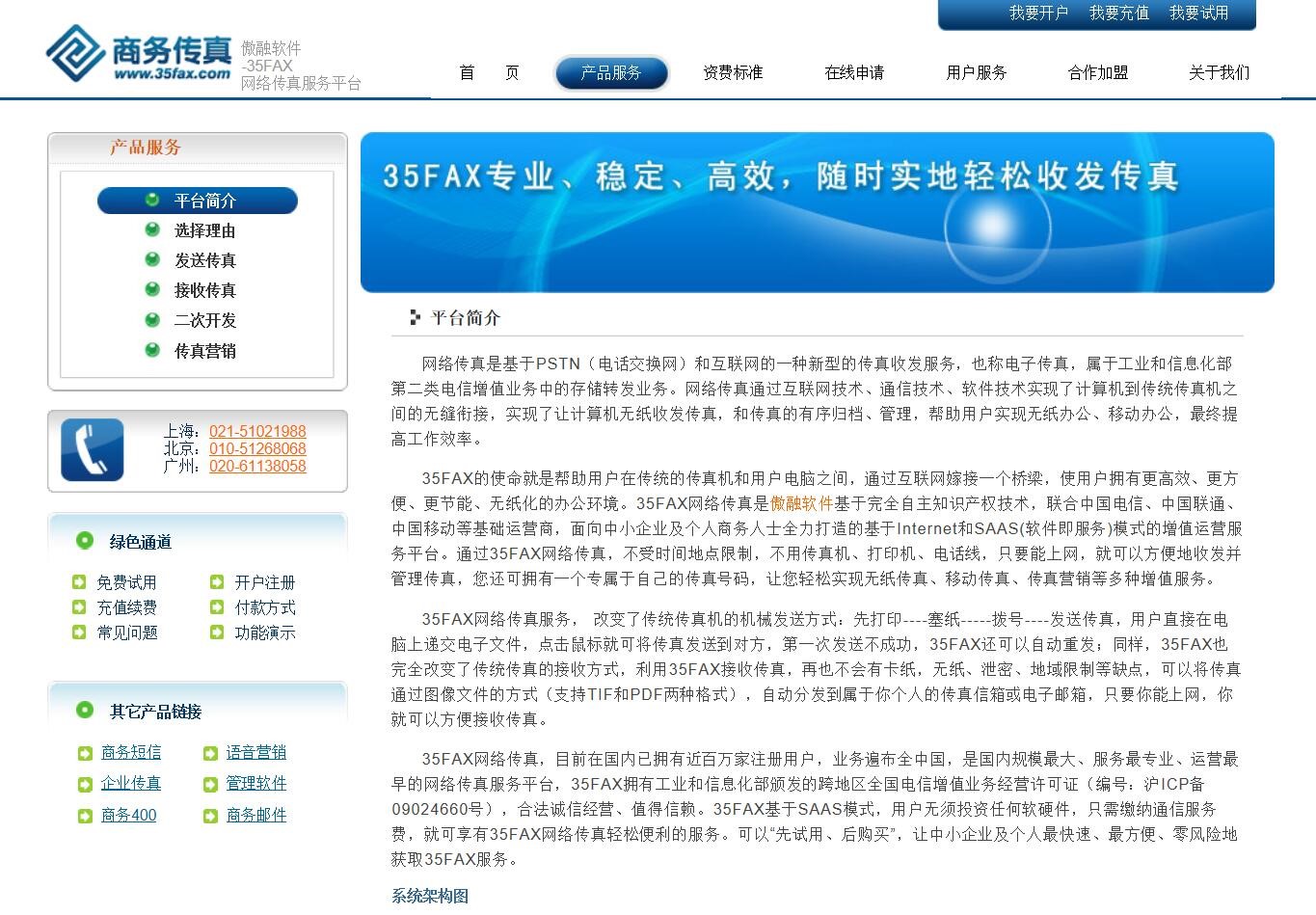This screenshot has width=1316, height=915.
Task: Click the green square icon beside 免费试用
Action: click(79, 581)
